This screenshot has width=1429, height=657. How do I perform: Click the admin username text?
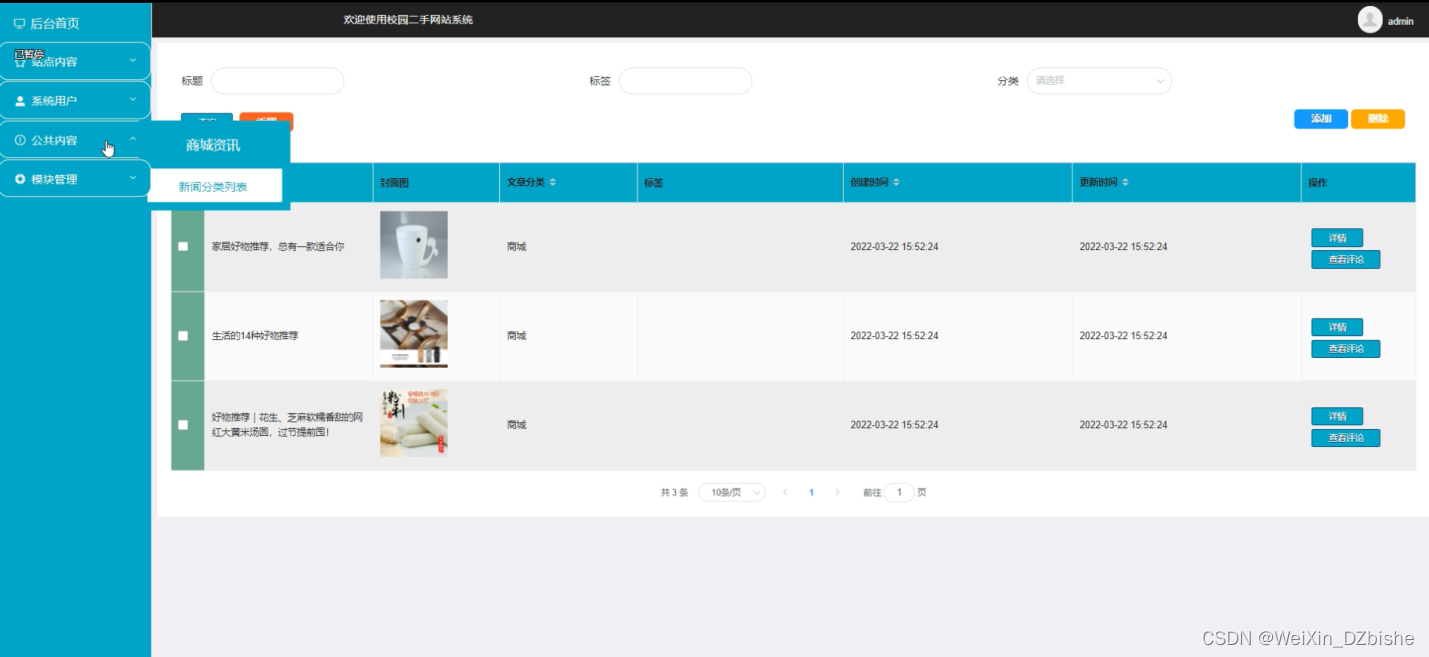[x=1401, y=21]
